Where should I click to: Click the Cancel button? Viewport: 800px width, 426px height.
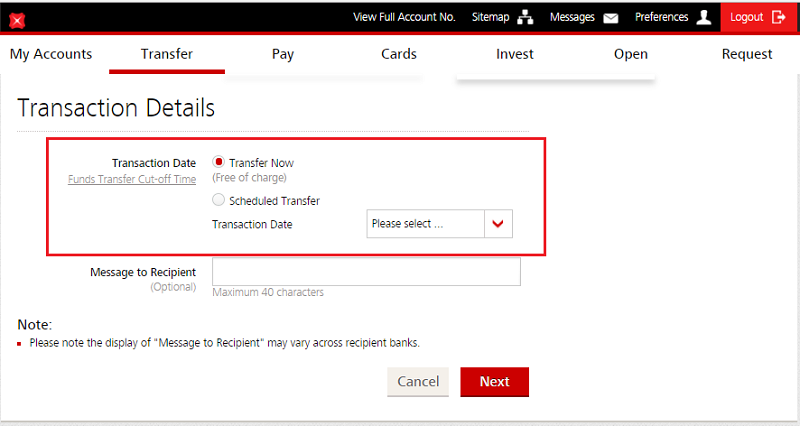pos(418,382)
